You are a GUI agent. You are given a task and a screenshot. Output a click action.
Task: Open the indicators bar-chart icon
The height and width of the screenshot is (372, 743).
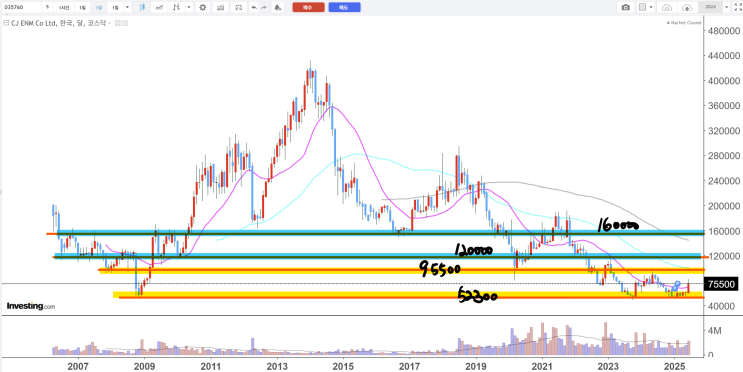220,7
